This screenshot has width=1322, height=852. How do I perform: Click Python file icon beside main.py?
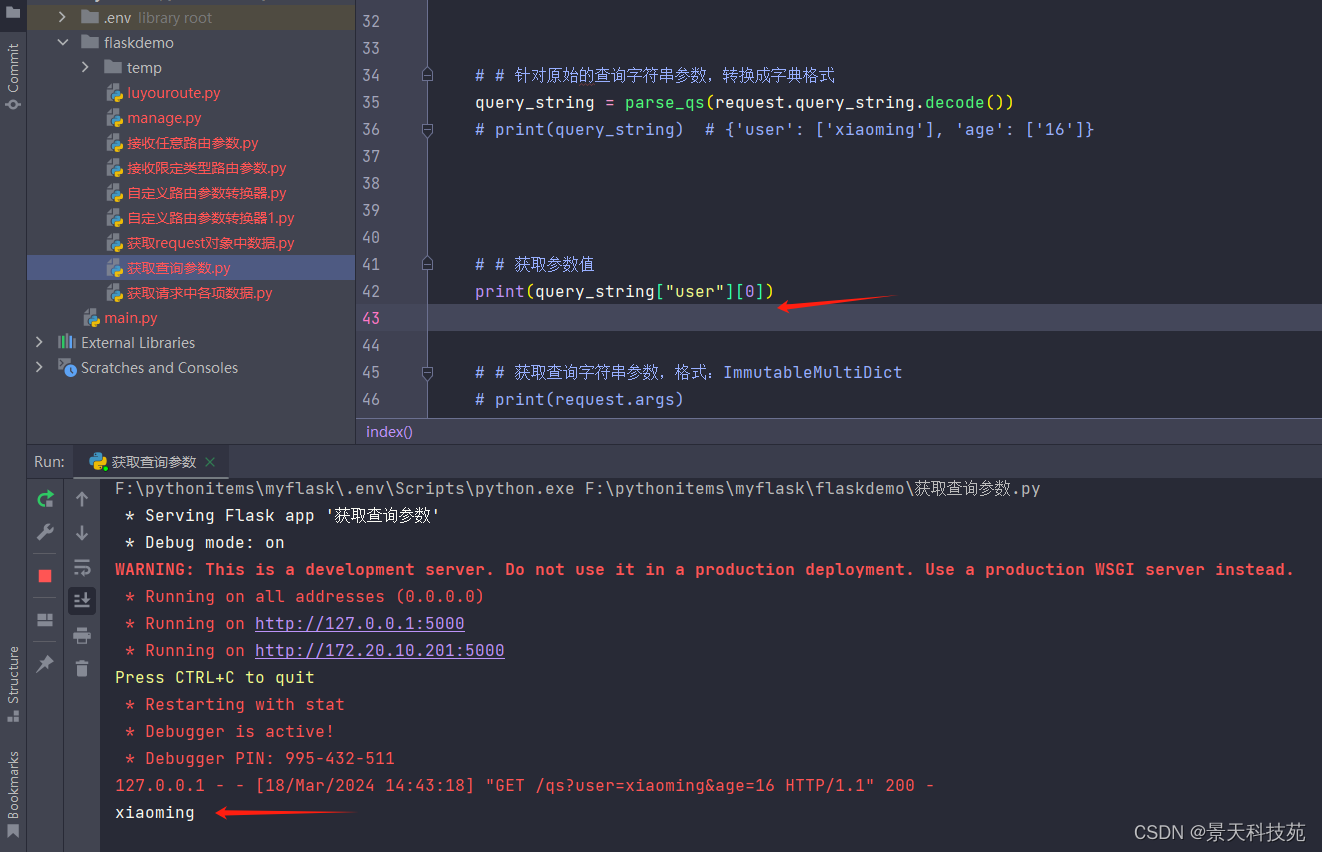click(x=93, y=318)
